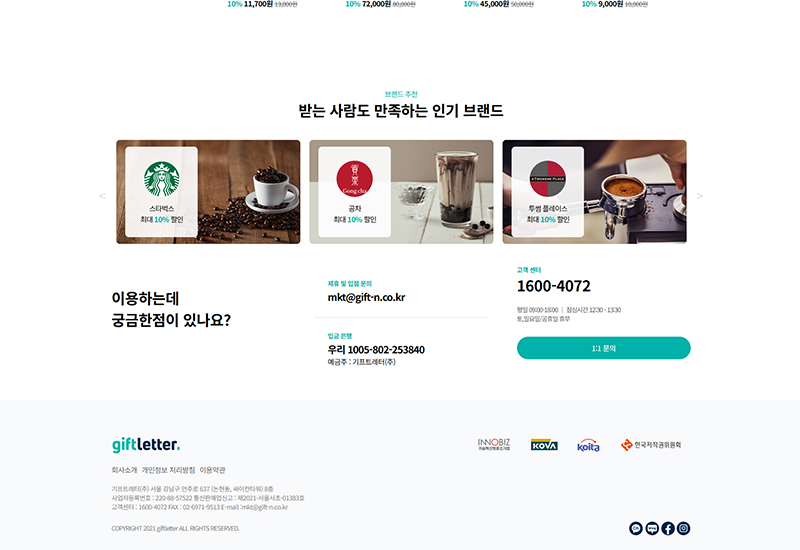Open the 스타벅스 brand card

pyautogui.click(x=208, y=192)
